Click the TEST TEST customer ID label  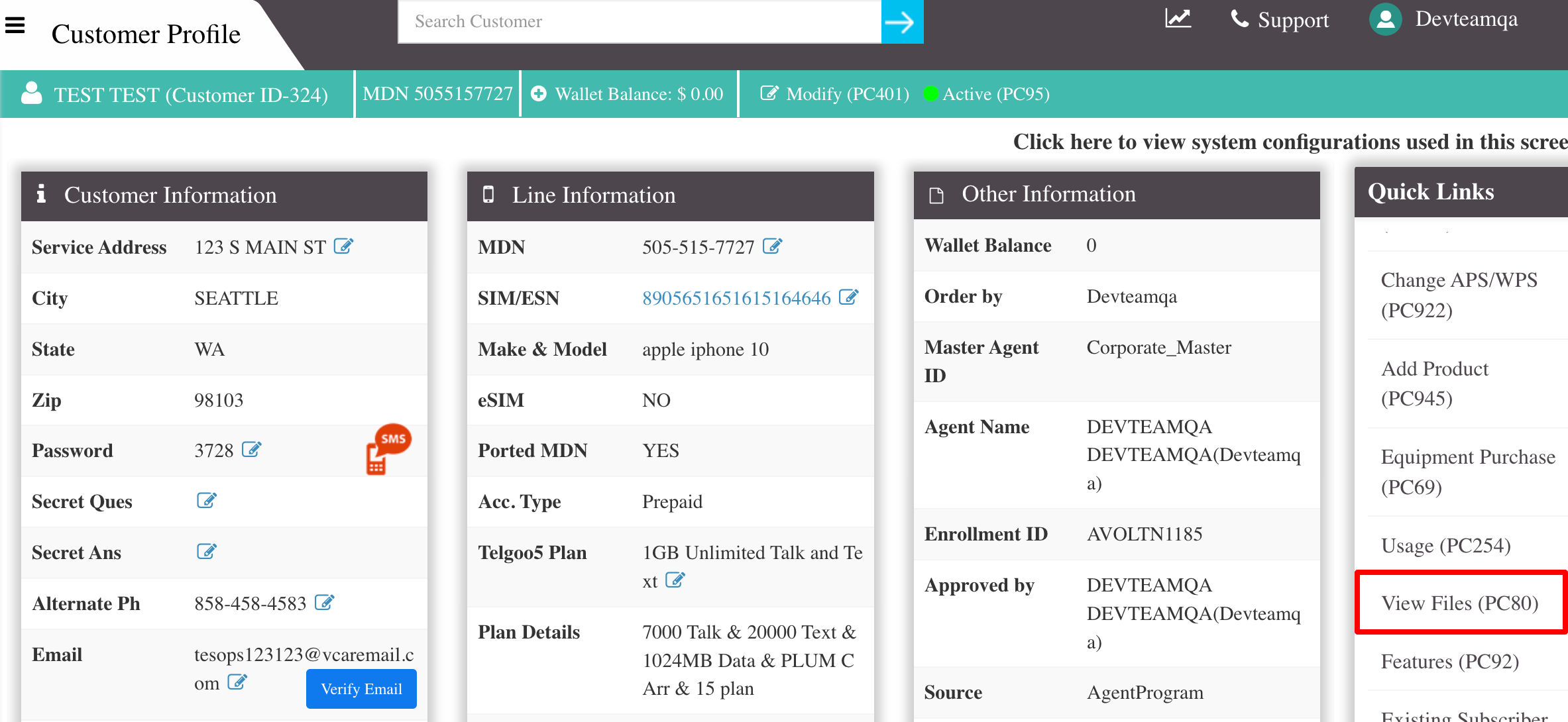(x=191, y=95)
